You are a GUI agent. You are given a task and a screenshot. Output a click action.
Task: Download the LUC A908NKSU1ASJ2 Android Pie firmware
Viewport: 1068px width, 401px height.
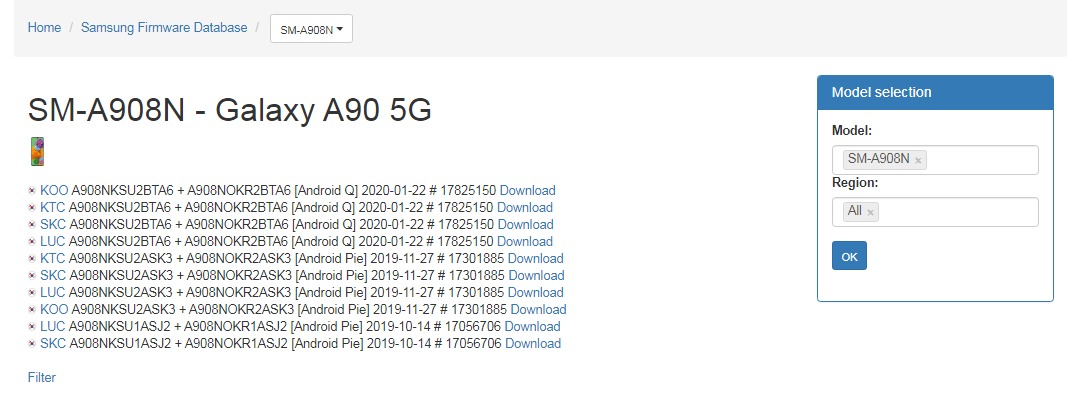[532, 326]
